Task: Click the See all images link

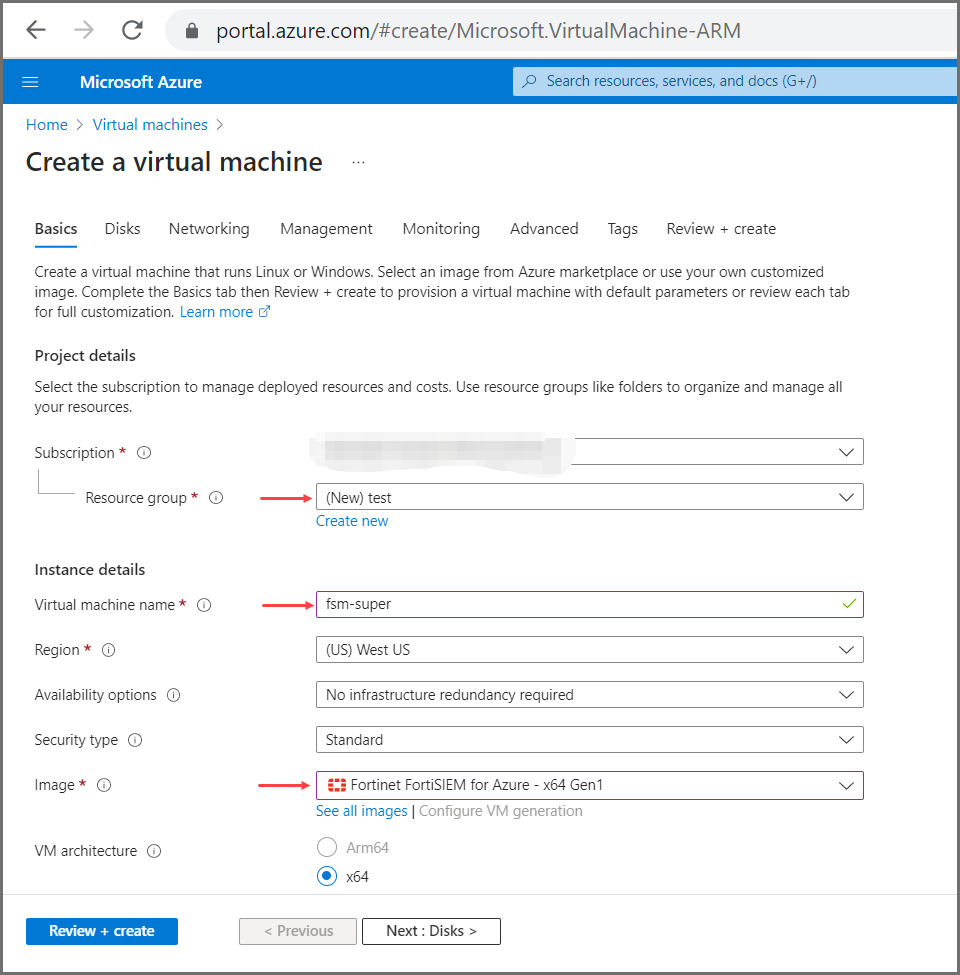Action: [361, 811]
